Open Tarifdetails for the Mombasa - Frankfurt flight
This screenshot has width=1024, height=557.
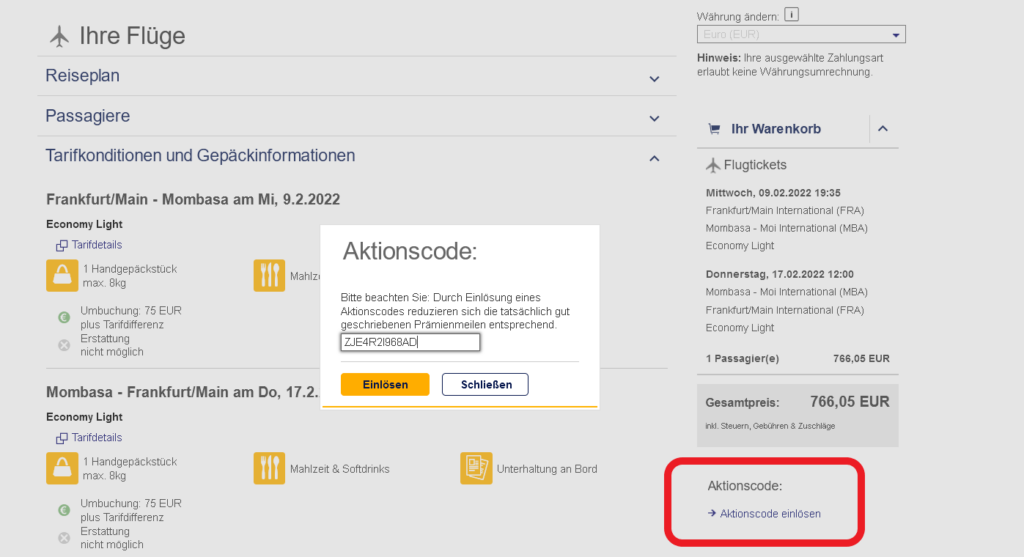tap(96, 438)
